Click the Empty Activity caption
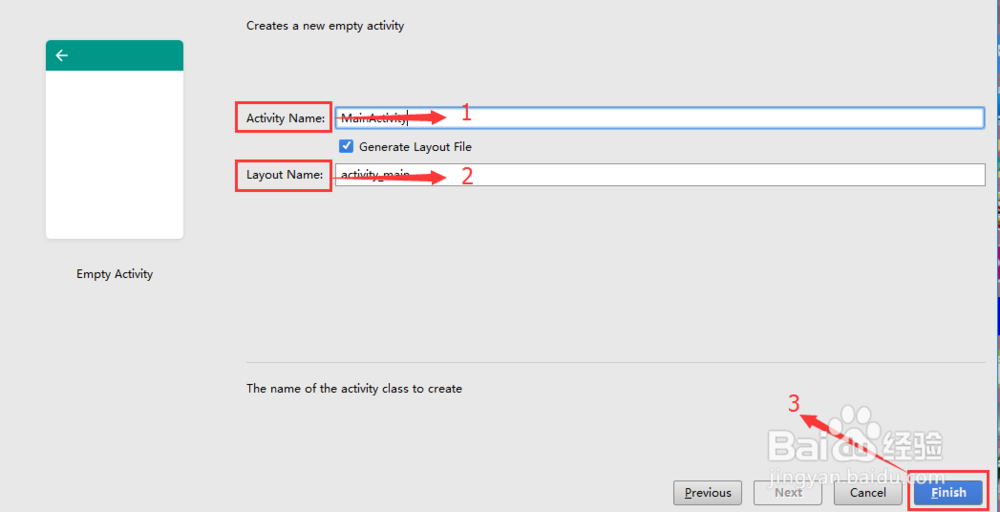This screenshot has width=1000, height=512. 114,274
